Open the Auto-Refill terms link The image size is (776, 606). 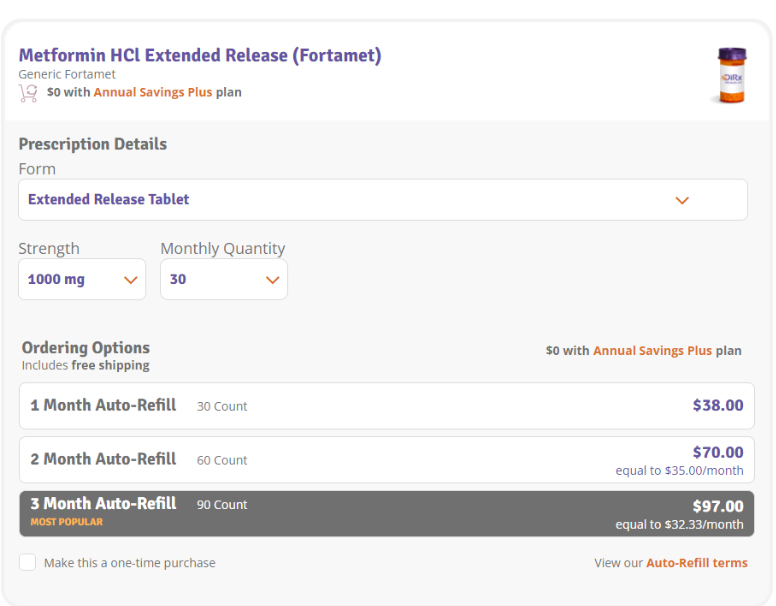coord(696,563)
